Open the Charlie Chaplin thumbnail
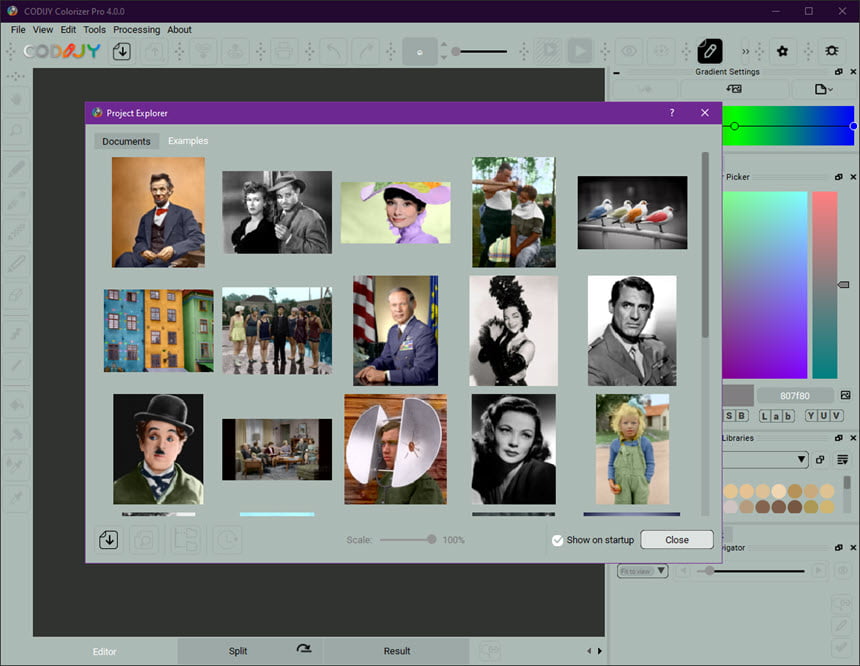This screenshot has width=860, height=666. (x=159, y=449)
